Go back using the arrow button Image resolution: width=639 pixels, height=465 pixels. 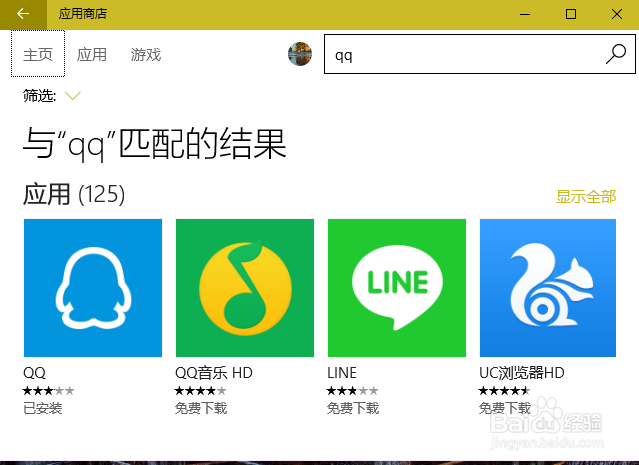[23, 14]
